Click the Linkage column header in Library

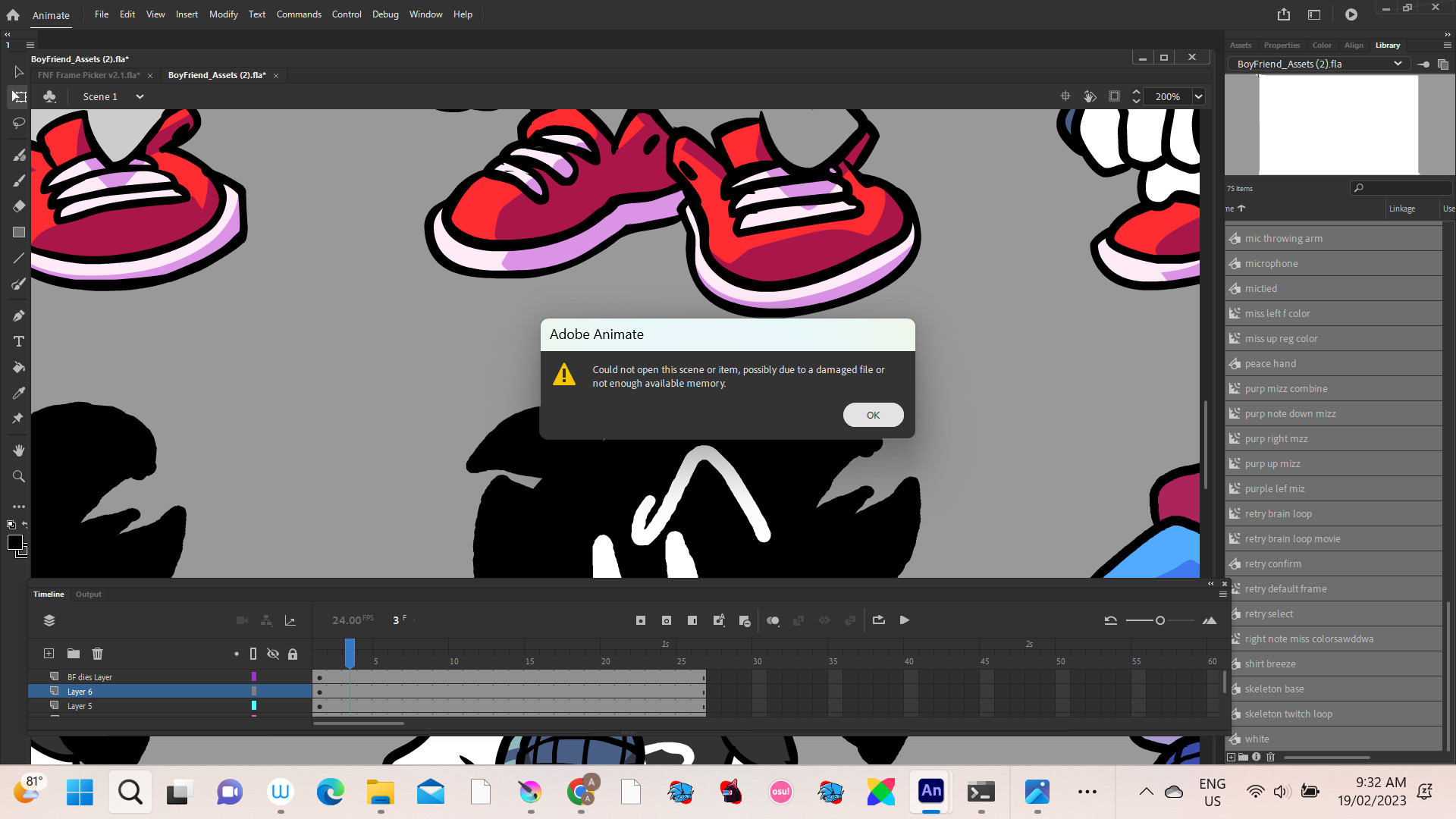[1402, 209]
